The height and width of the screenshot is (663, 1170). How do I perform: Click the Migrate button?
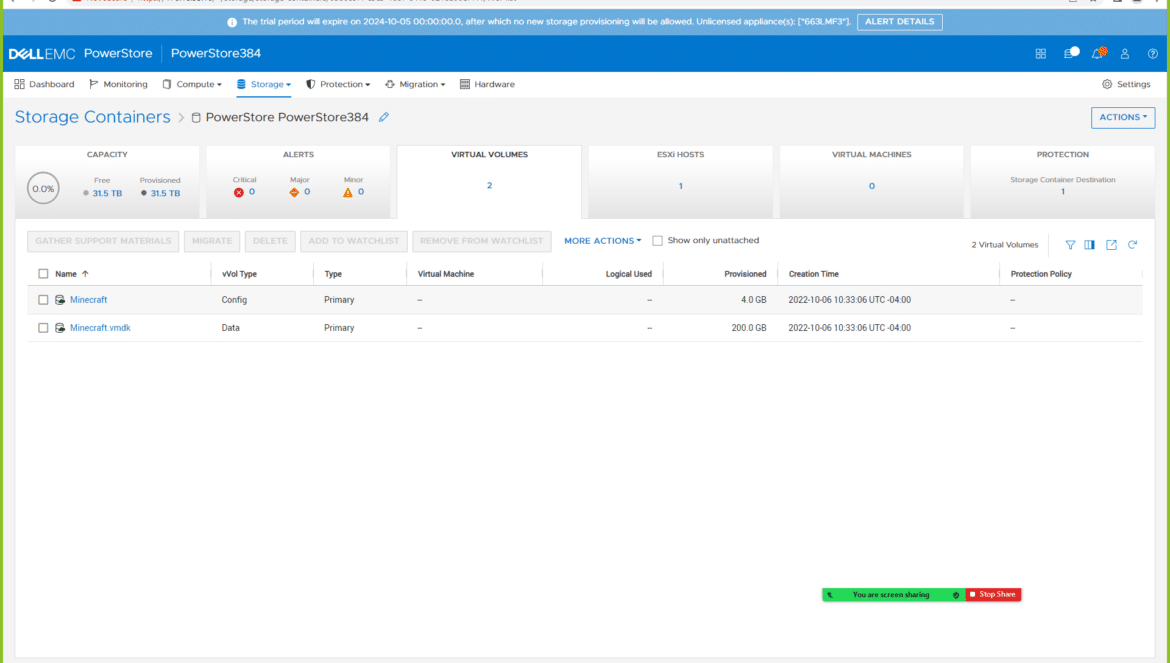pos(212,241)
